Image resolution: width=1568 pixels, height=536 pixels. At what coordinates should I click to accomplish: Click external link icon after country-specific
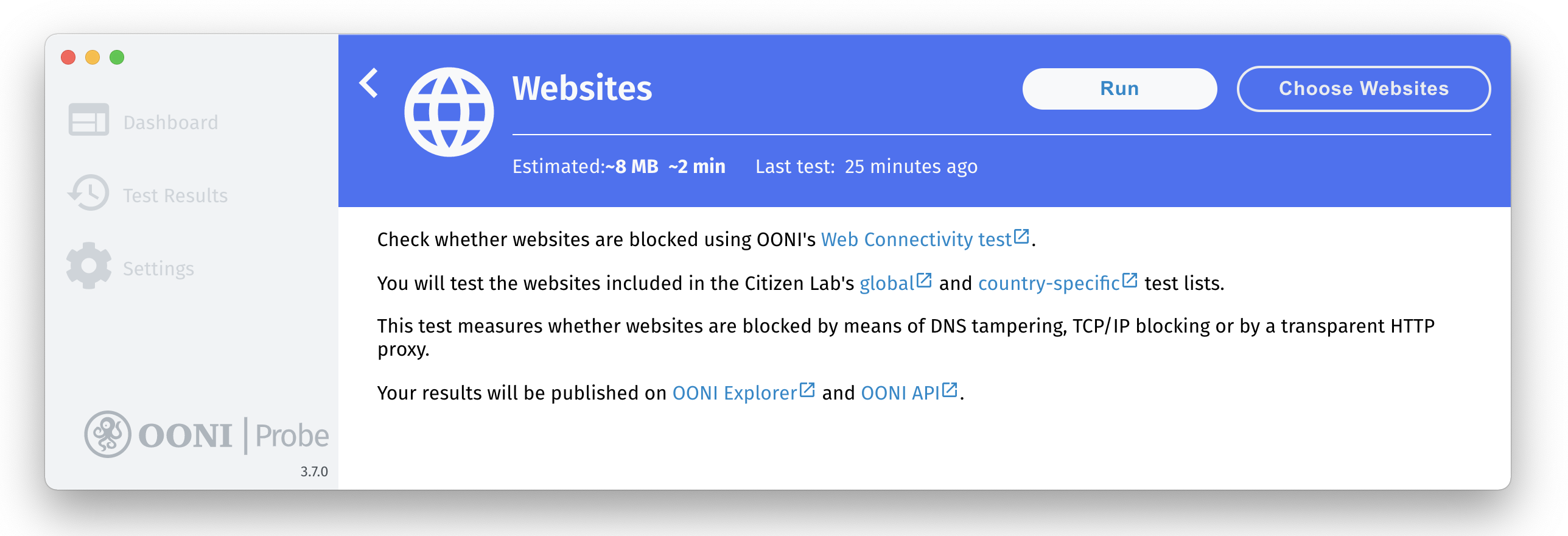(1130, 280)
